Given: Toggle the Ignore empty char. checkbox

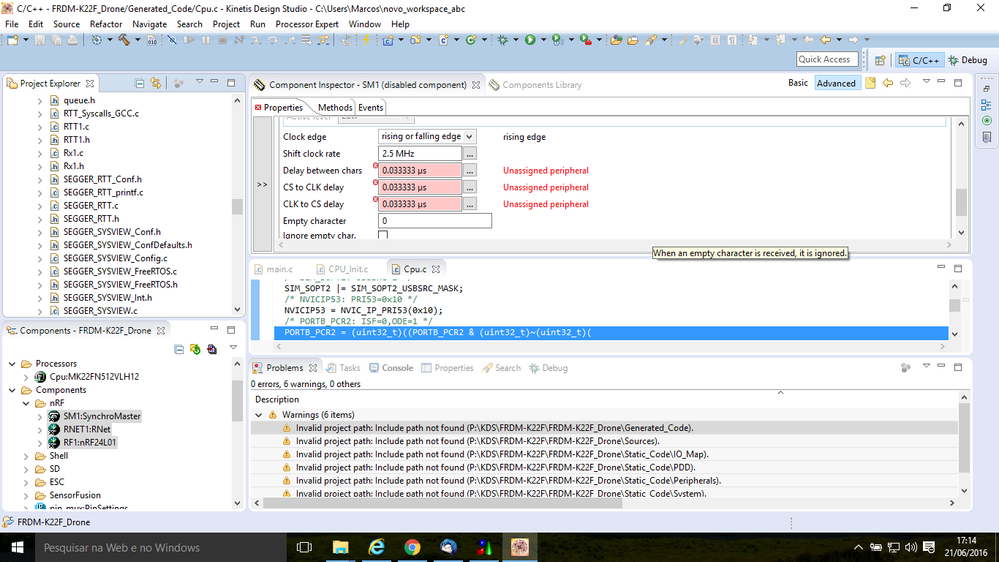Looking at the screenshot, I should 383,235.
